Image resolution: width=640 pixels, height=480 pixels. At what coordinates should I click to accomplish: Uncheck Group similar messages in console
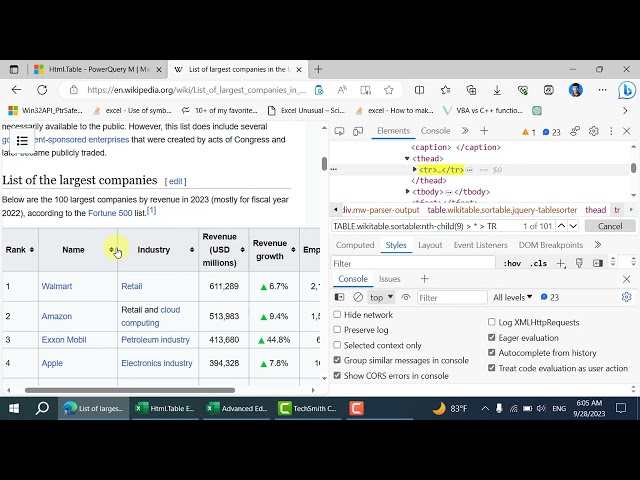pos(337,360)
